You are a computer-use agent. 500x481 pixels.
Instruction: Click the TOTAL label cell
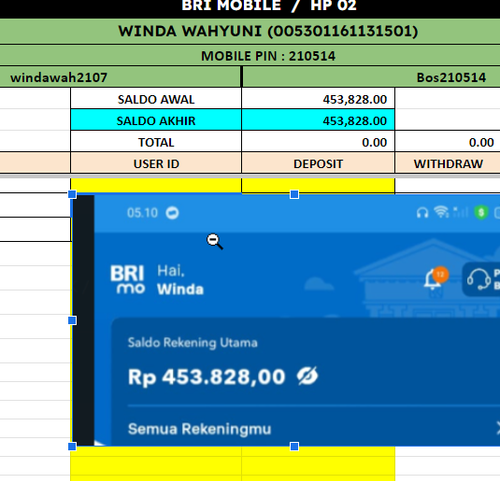(x=156, y=142)
